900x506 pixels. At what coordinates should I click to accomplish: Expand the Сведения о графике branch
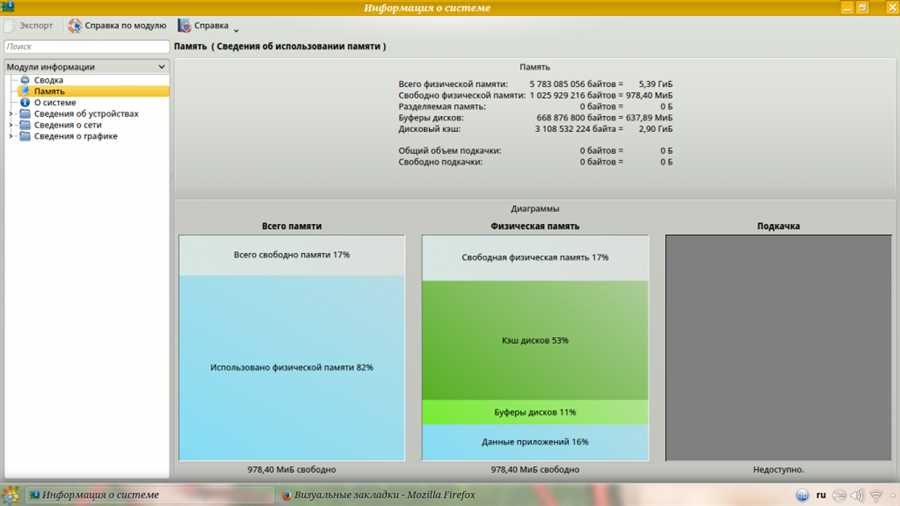coord(11,136)
